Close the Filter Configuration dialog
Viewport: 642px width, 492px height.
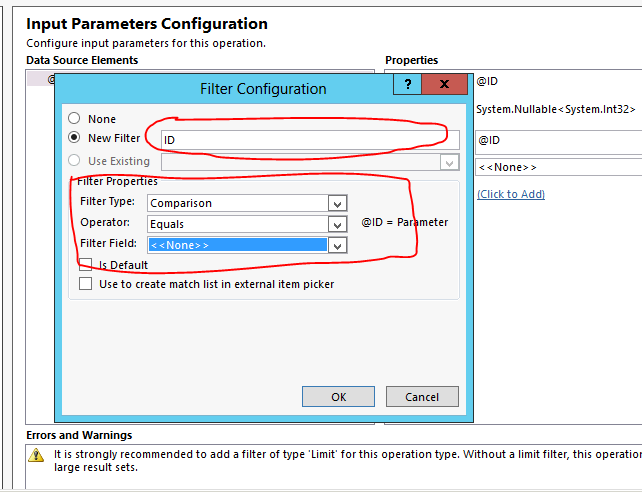pos(444,86)
